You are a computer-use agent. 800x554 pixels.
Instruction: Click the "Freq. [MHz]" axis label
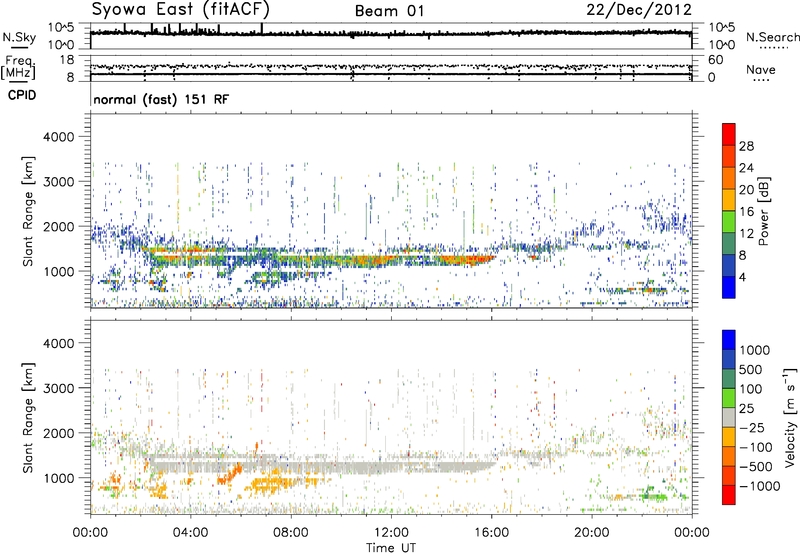18,68
